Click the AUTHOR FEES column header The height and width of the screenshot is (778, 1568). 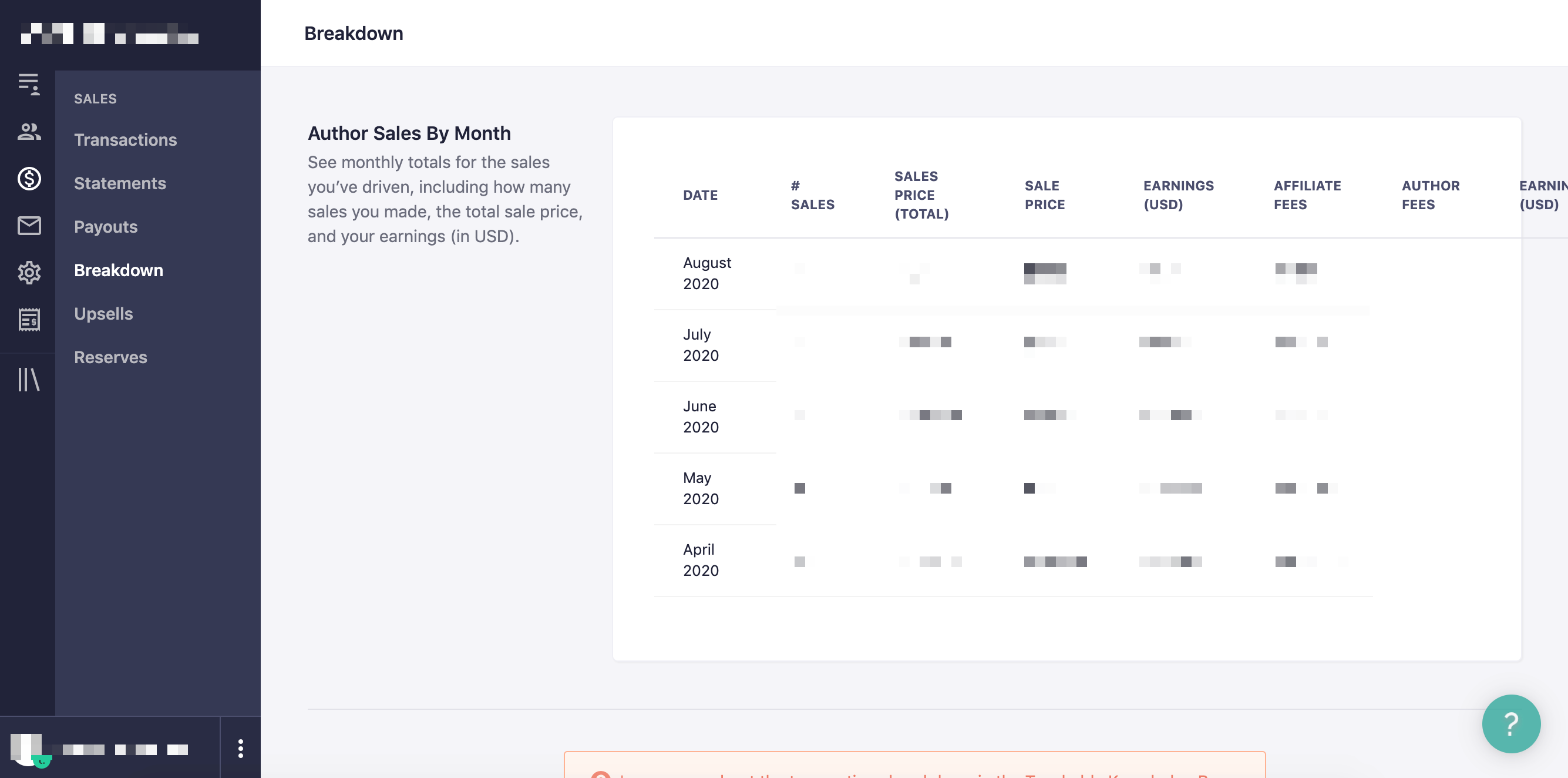pyautogui.click(x=1431, y=195)
